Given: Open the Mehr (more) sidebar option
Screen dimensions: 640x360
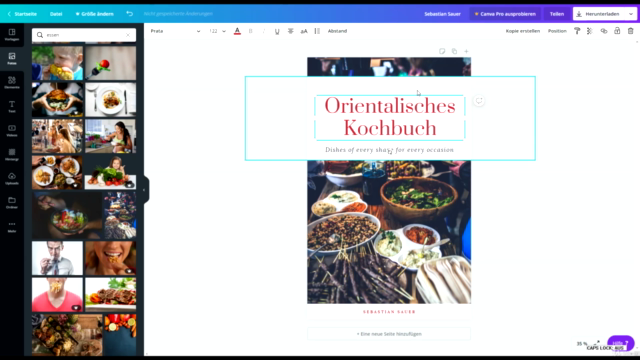Looking at the screenshot, I should 12,227.
